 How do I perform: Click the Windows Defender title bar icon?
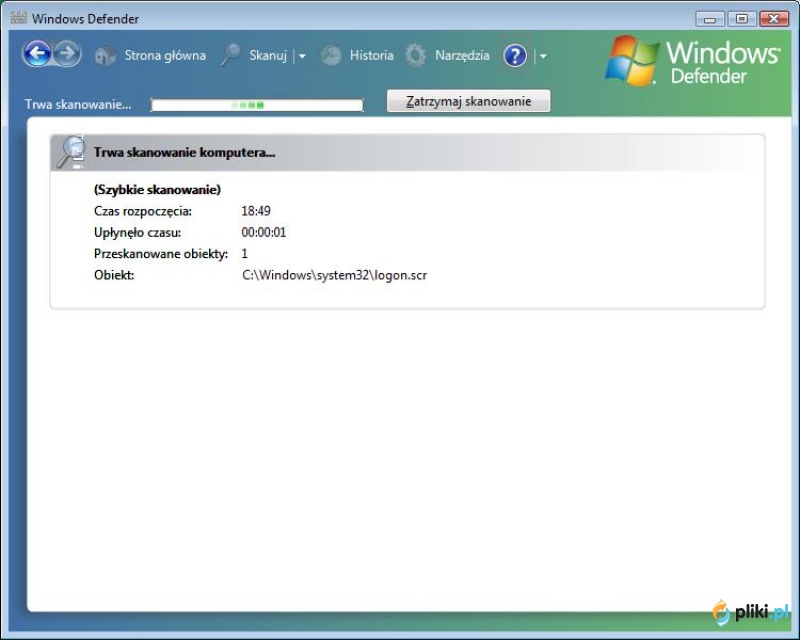[x=18, y=18]
